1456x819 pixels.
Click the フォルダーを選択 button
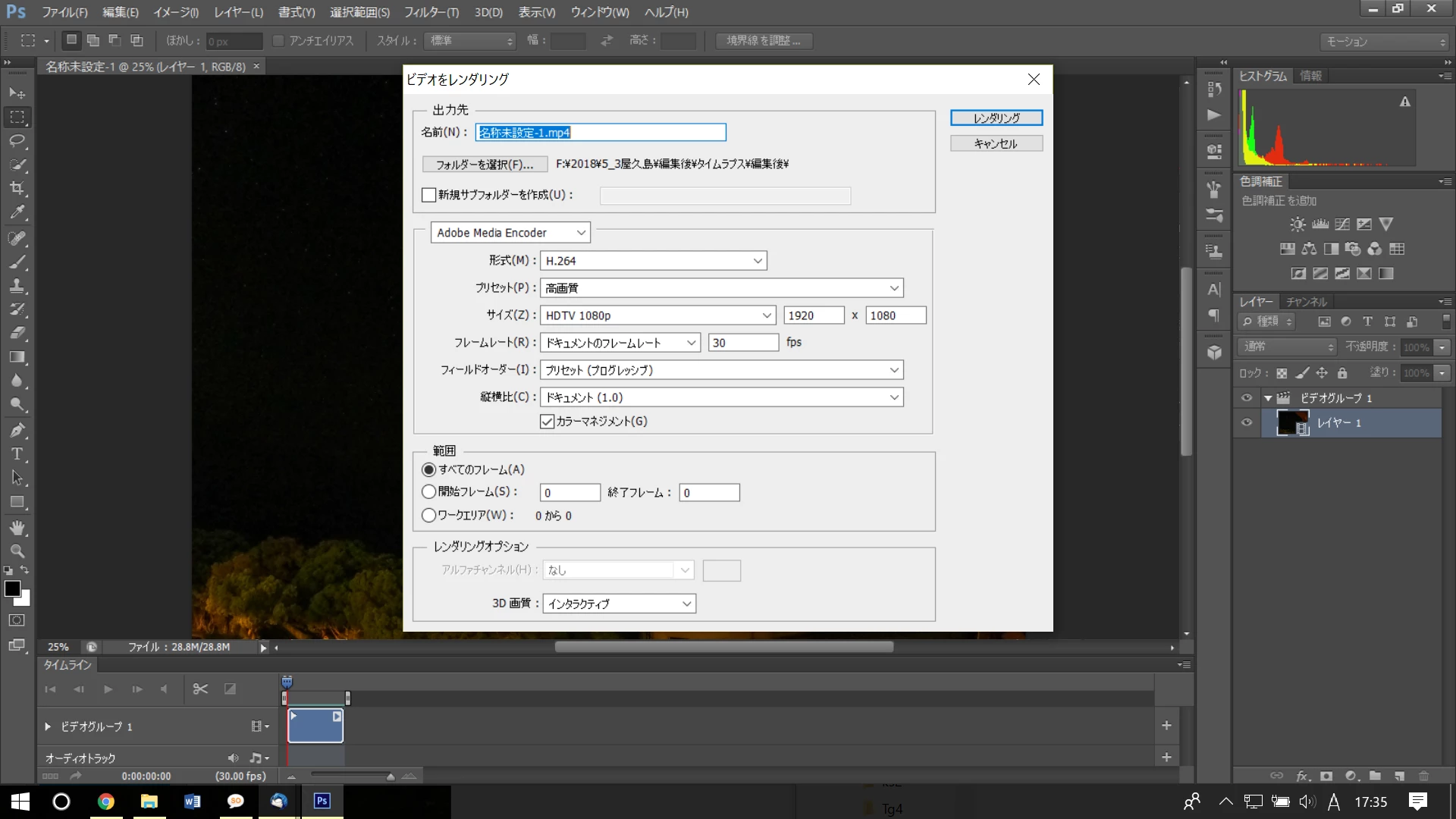pos(485,165)
